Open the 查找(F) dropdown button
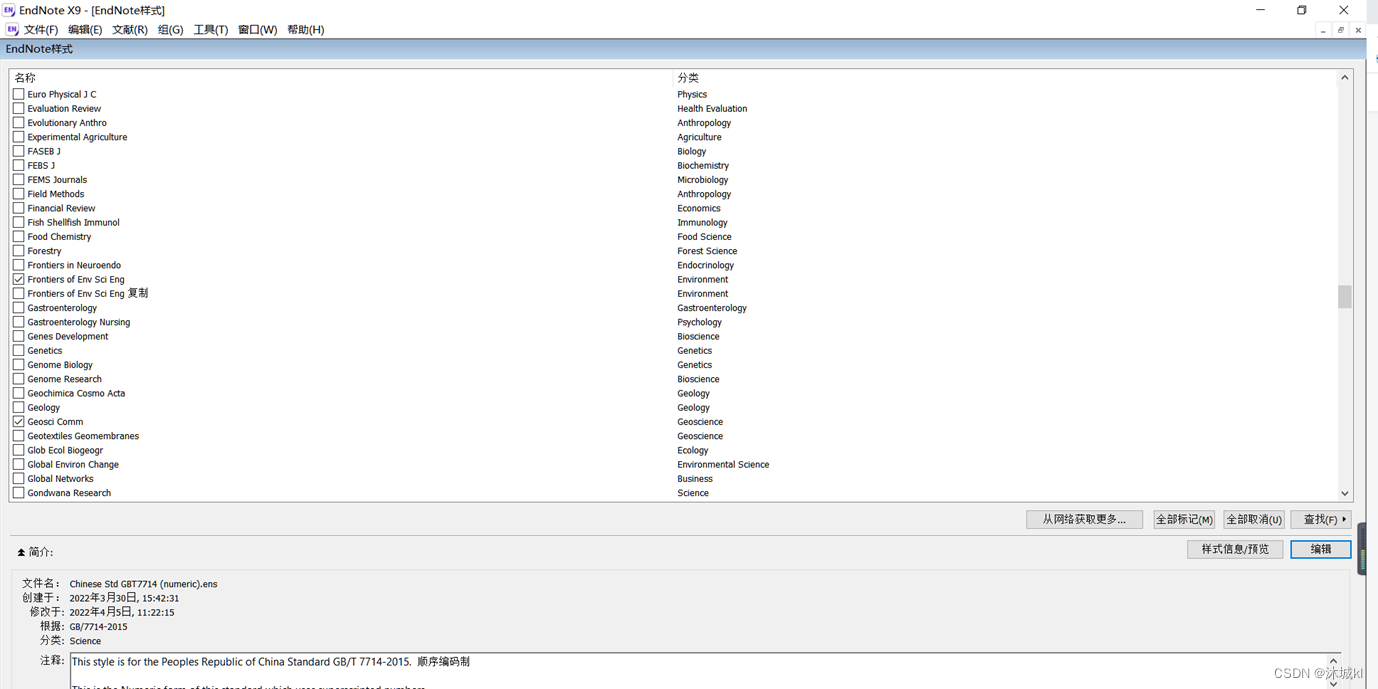Screen dimensions: 1378x689 (1320, 519)
